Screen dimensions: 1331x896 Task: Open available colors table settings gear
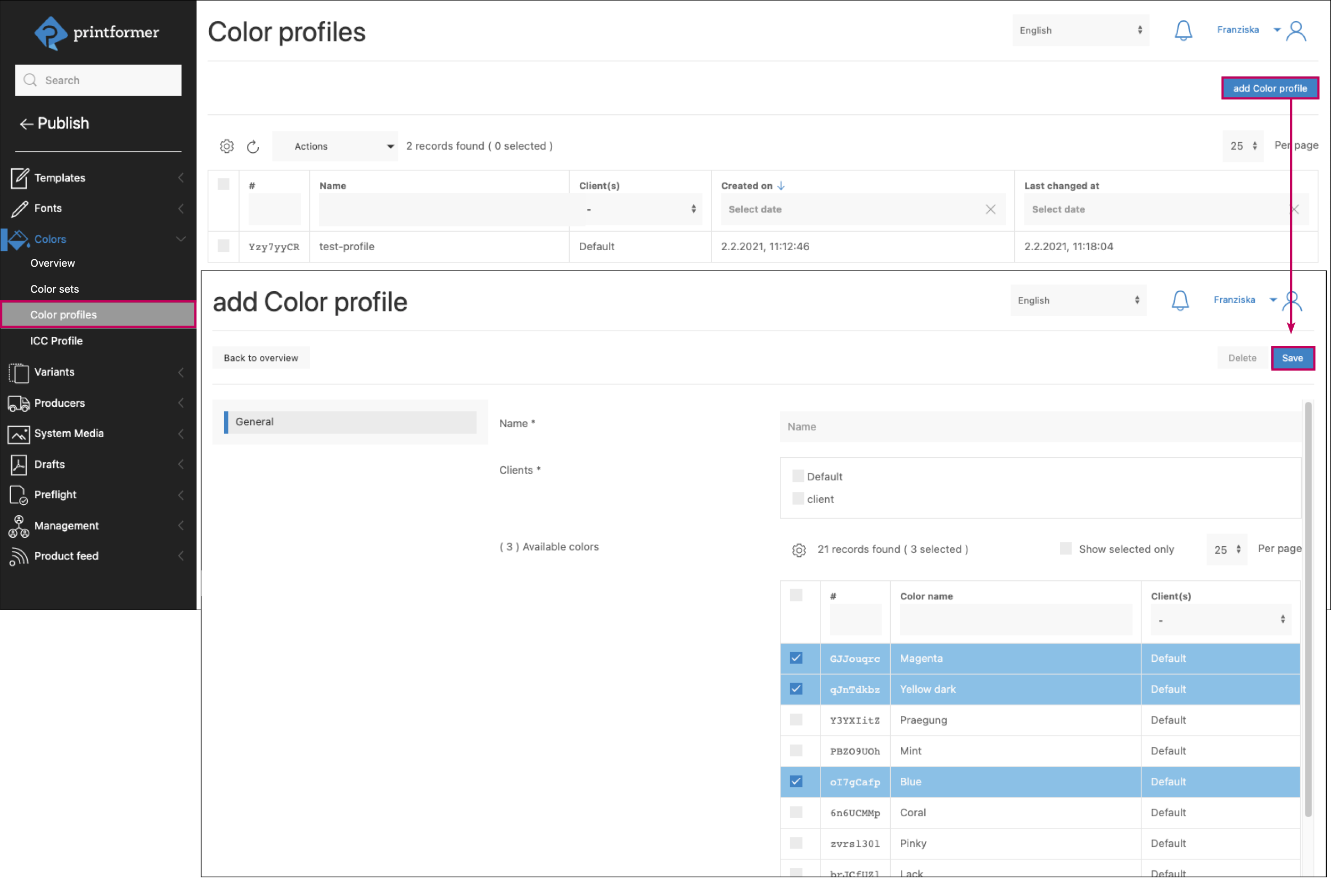[799, 550]
